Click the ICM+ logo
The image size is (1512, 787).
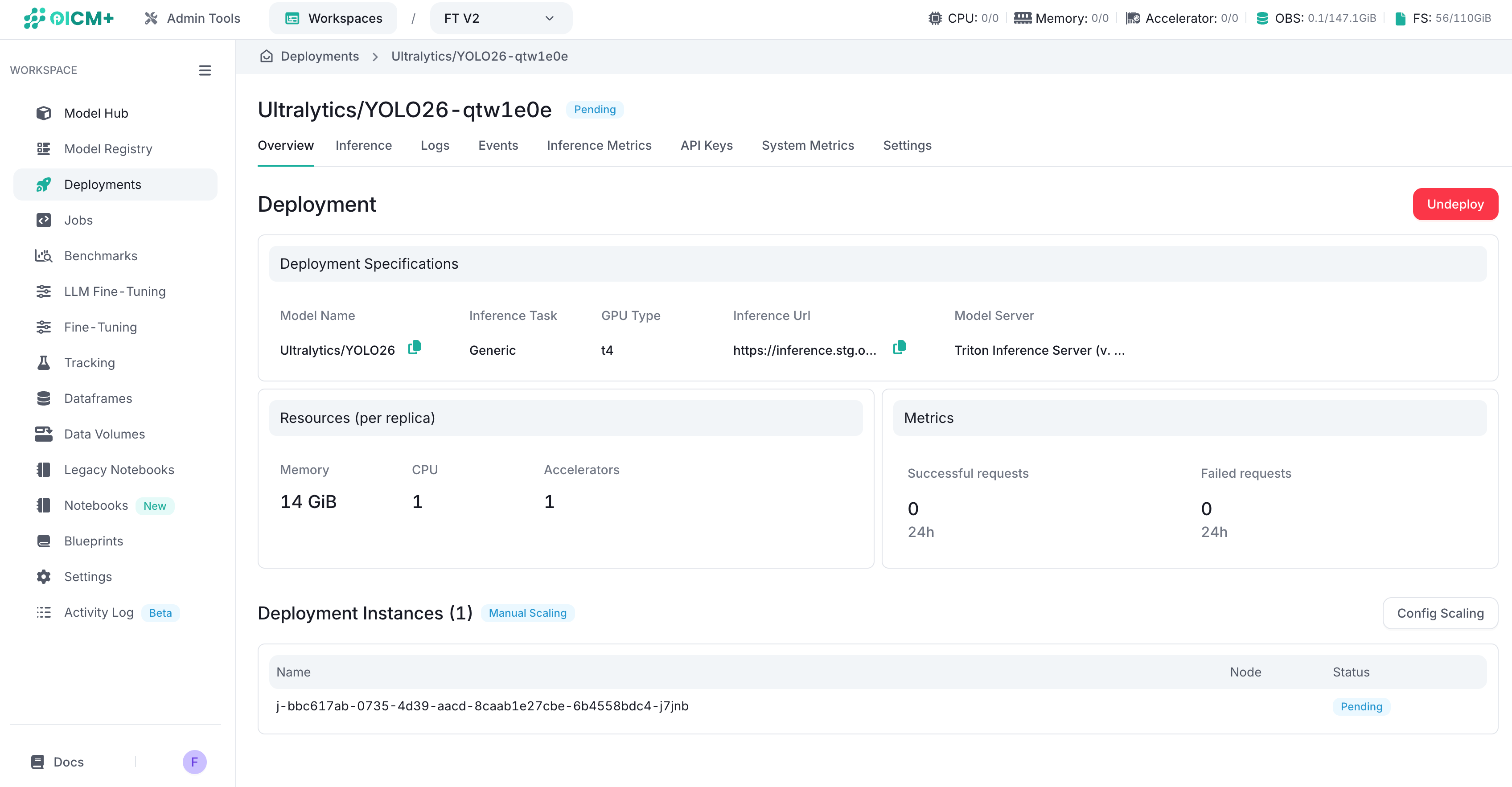[x=69, y=18]
